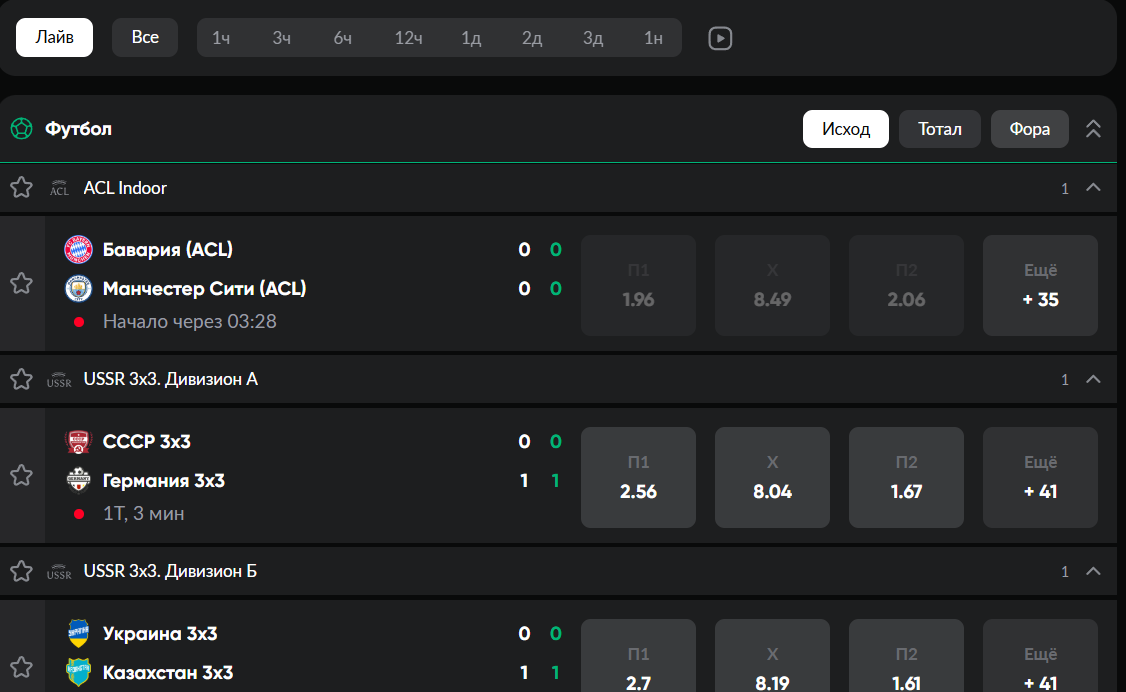Bet on П1 2.7 for Украина
This screenshot has height=692, width=1126.
[x=638, y=655]
